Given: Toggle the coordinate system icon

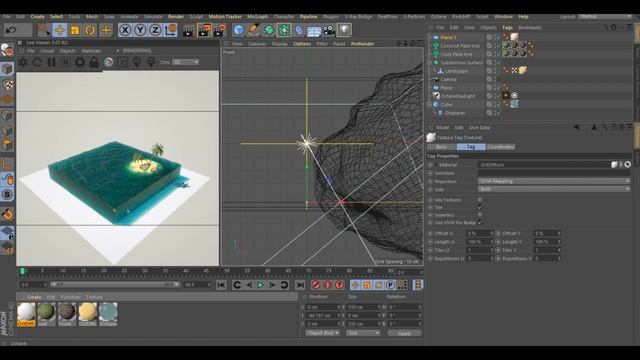Looking at the screenshot, I should point(171,30).
